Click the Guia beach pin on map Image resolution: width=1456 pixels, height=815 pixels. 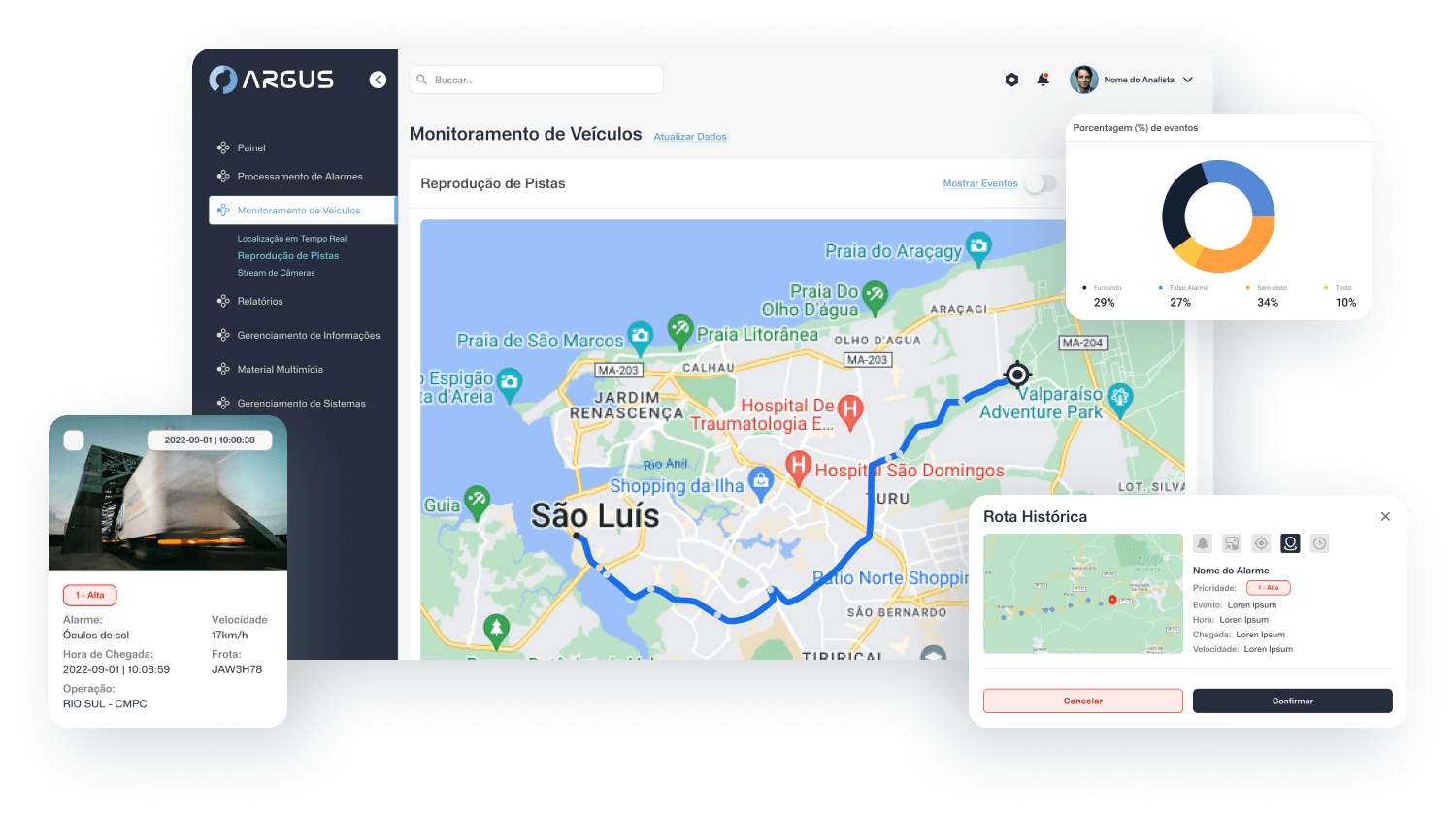[477, 501]
